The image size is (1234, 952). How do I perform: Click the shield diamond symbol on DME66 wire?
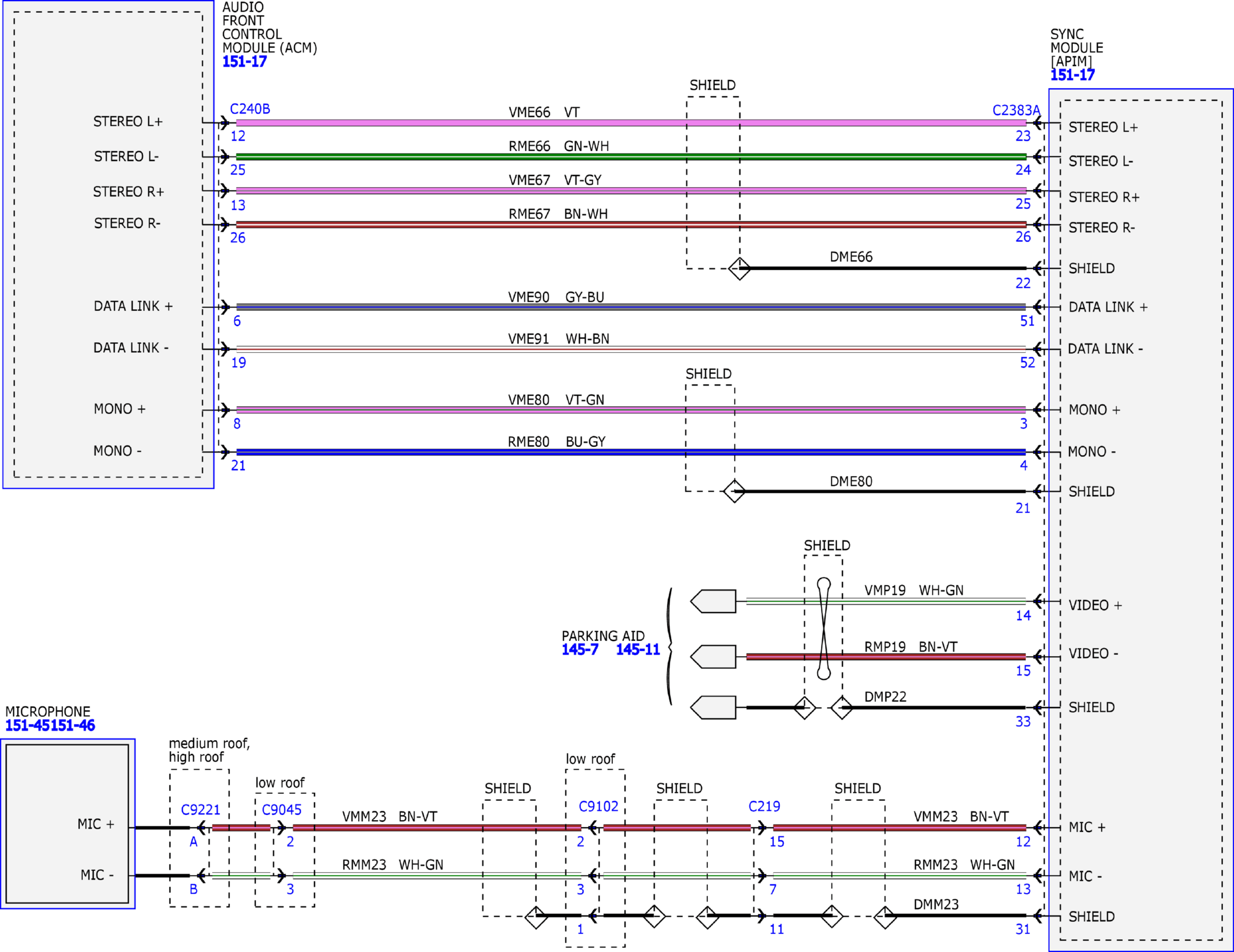click(739, 268)
